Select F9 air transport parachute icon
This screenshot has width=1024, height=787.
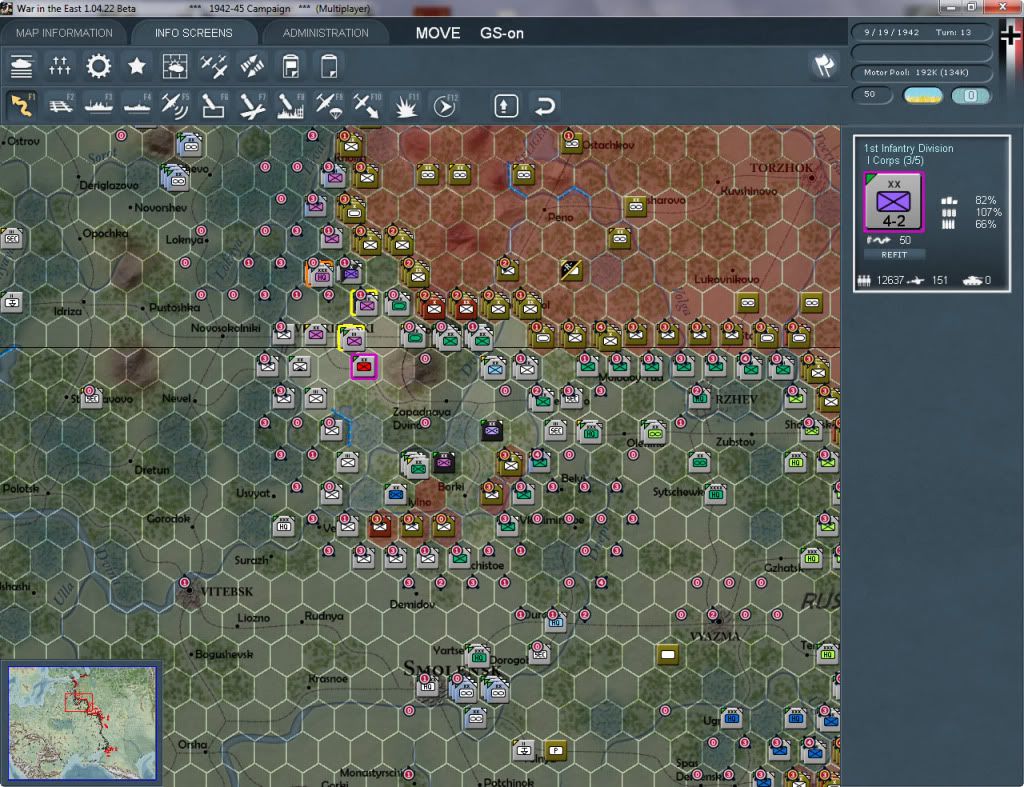point(329,105)
